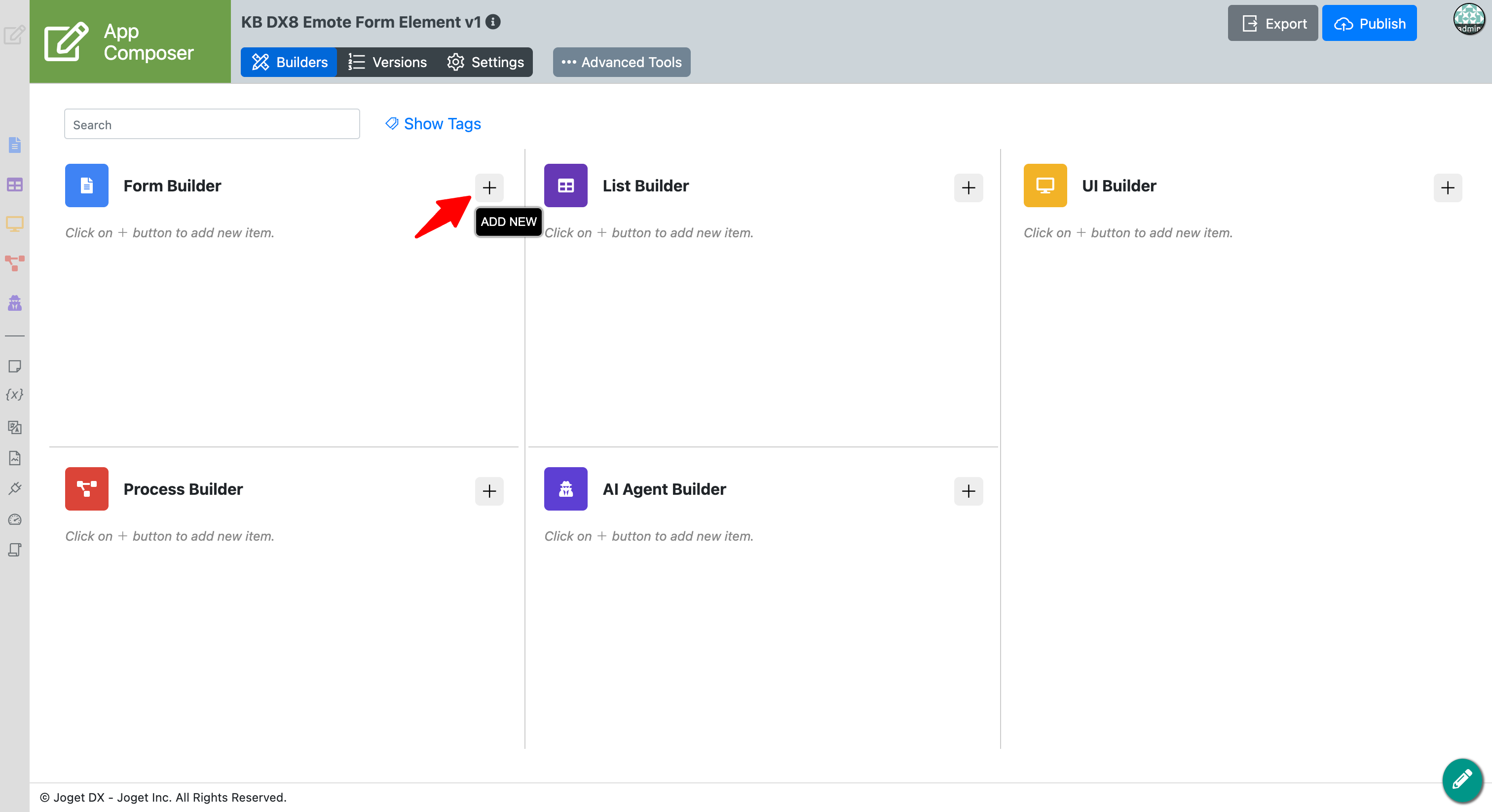Click the Form Builder heading
The height and width of the screenshot is (812, 1492).
coord(172,185)
